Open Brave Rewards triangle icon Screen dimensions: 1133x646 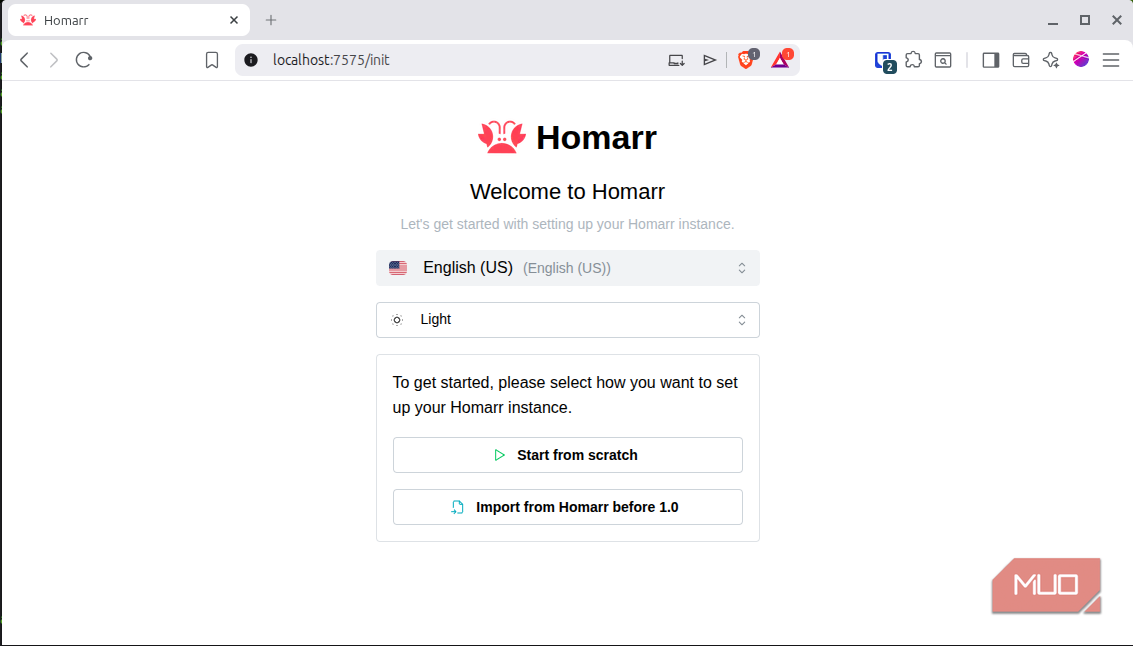781,59
